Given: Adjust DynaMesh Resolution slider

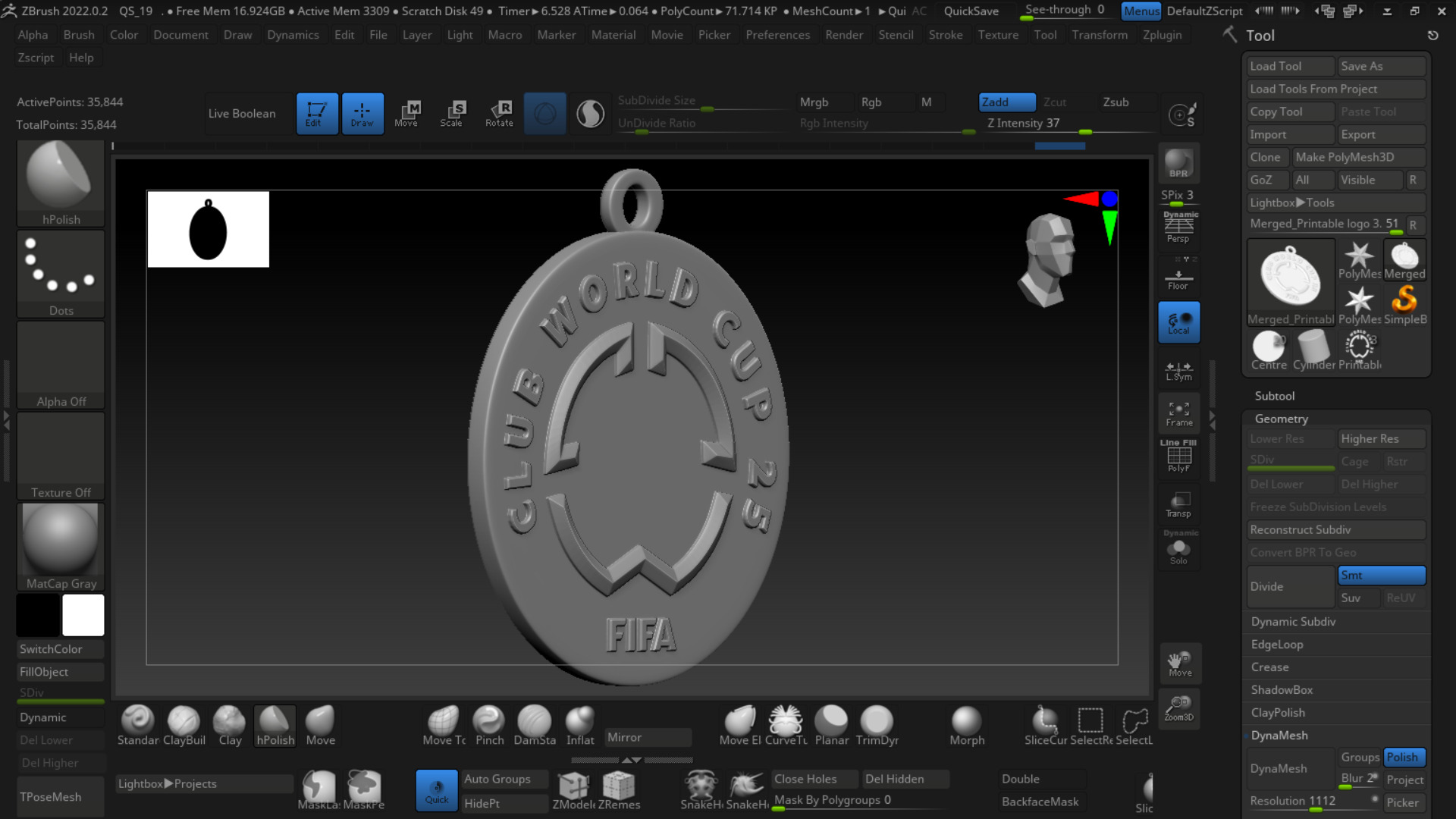Looking at the screenshot, I should pos(1313,802).
